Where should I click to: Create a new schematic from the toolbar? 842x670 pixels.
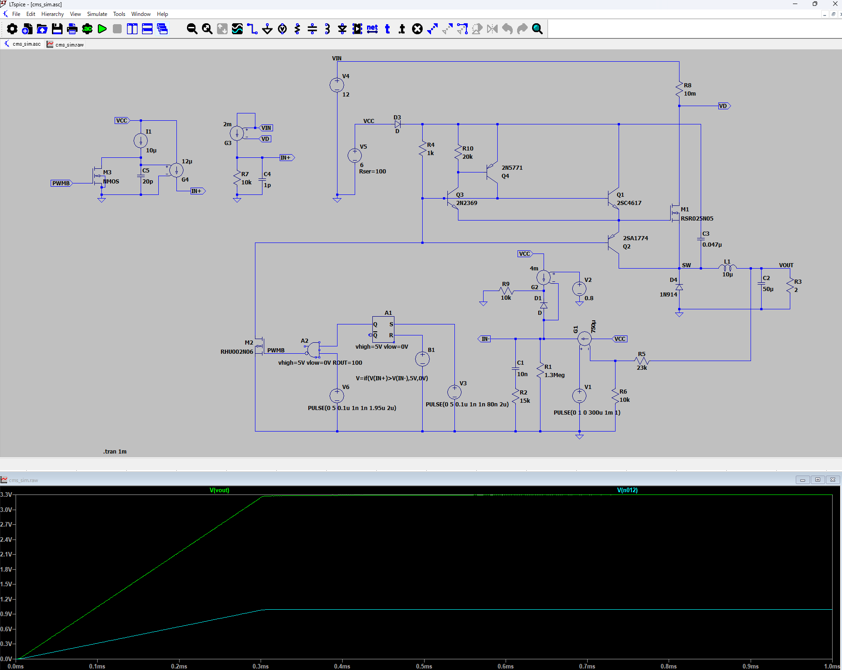tap(27, 29)
